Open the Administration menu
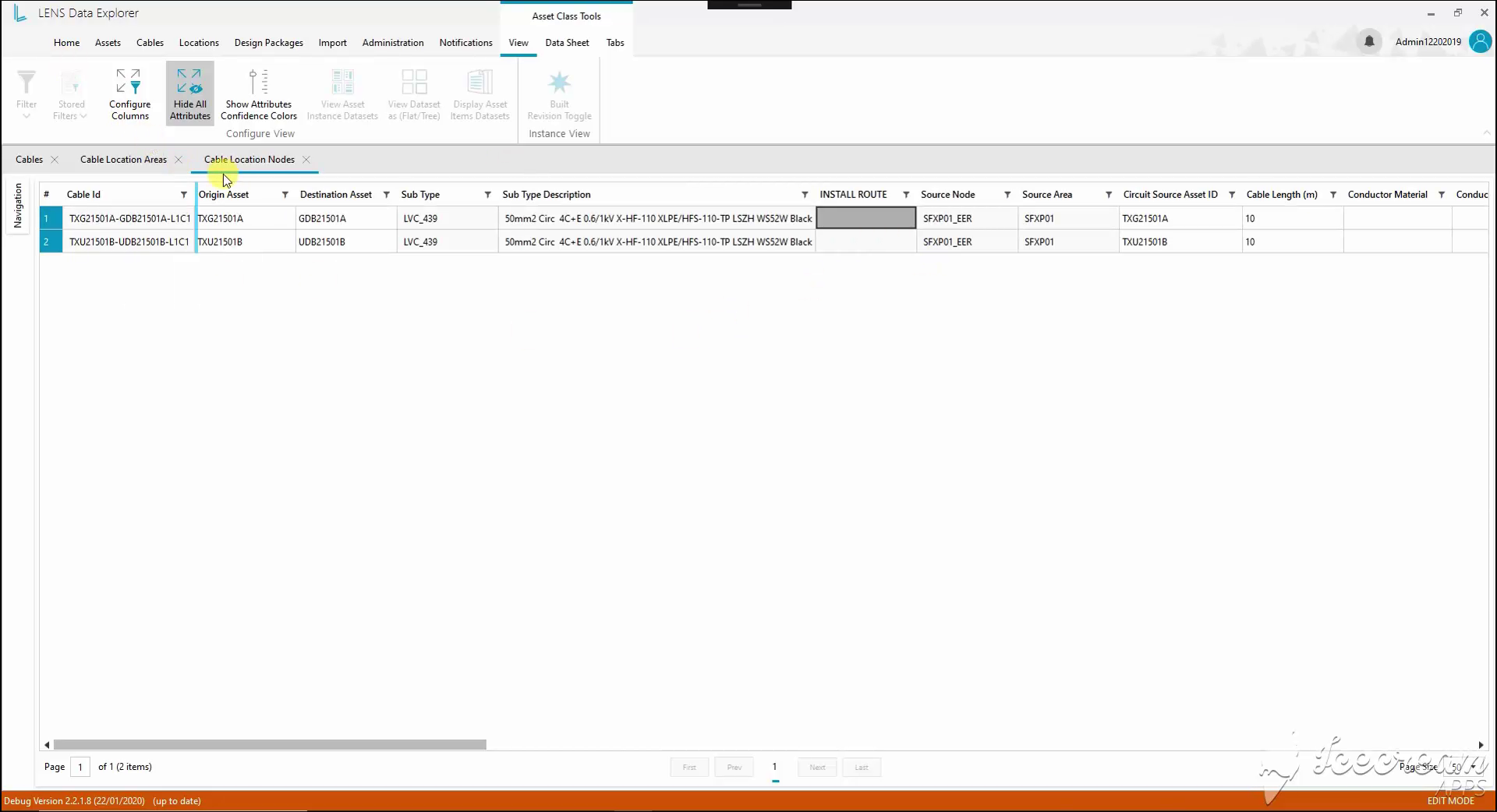 (393, 43)
